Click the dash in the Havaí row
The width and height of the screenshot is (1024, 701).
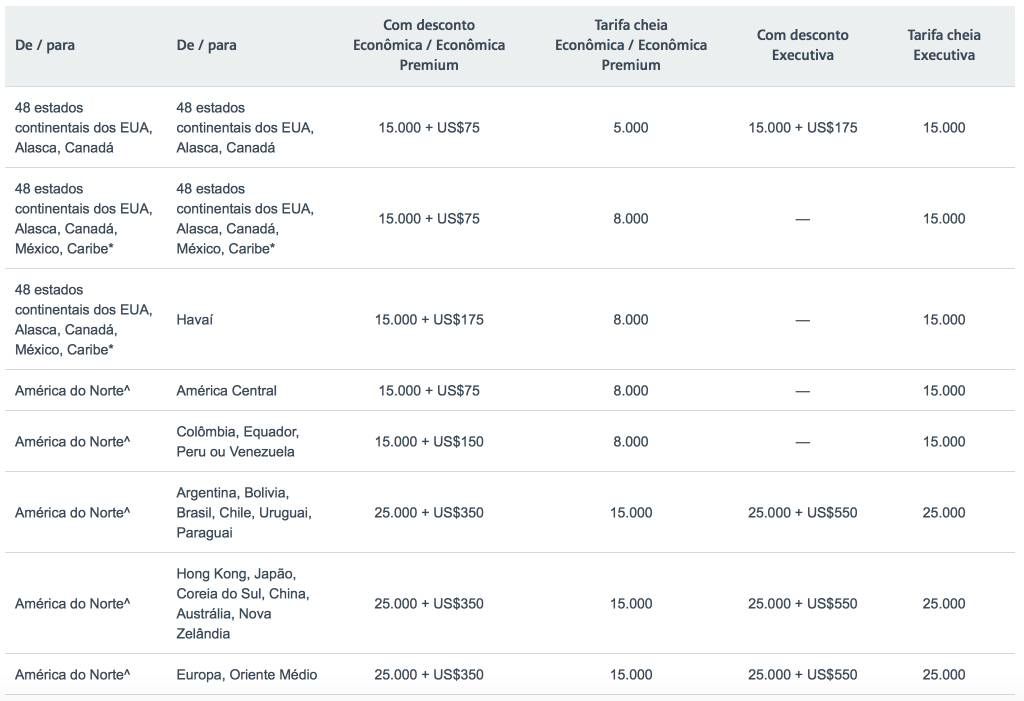802,320
